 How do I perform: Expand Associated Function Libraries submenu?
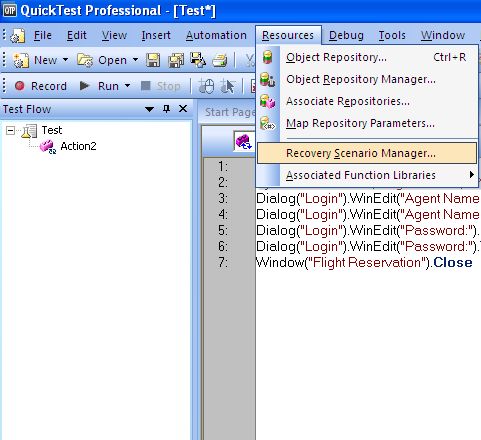pos(367,175)
